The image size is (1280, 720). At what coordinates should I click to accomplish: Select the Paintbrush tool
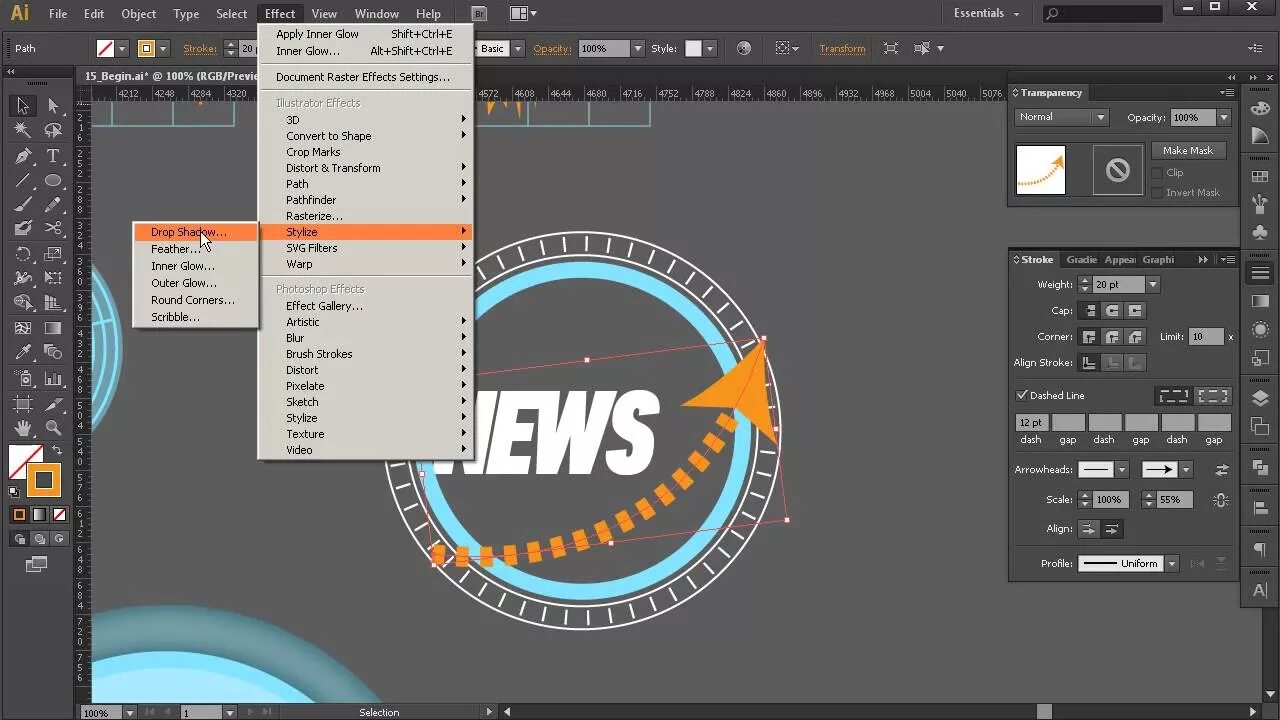(23, 204)
